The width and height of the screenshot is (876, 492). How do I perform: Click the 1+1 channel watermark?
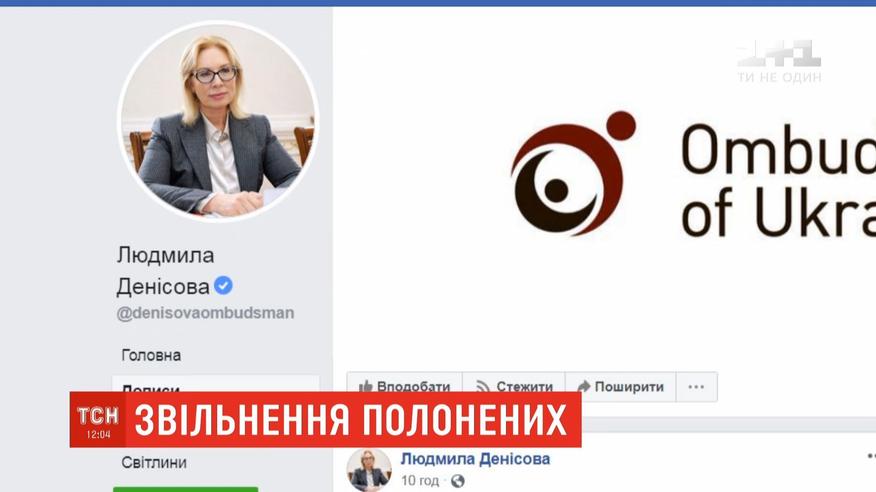coord(779,61)
